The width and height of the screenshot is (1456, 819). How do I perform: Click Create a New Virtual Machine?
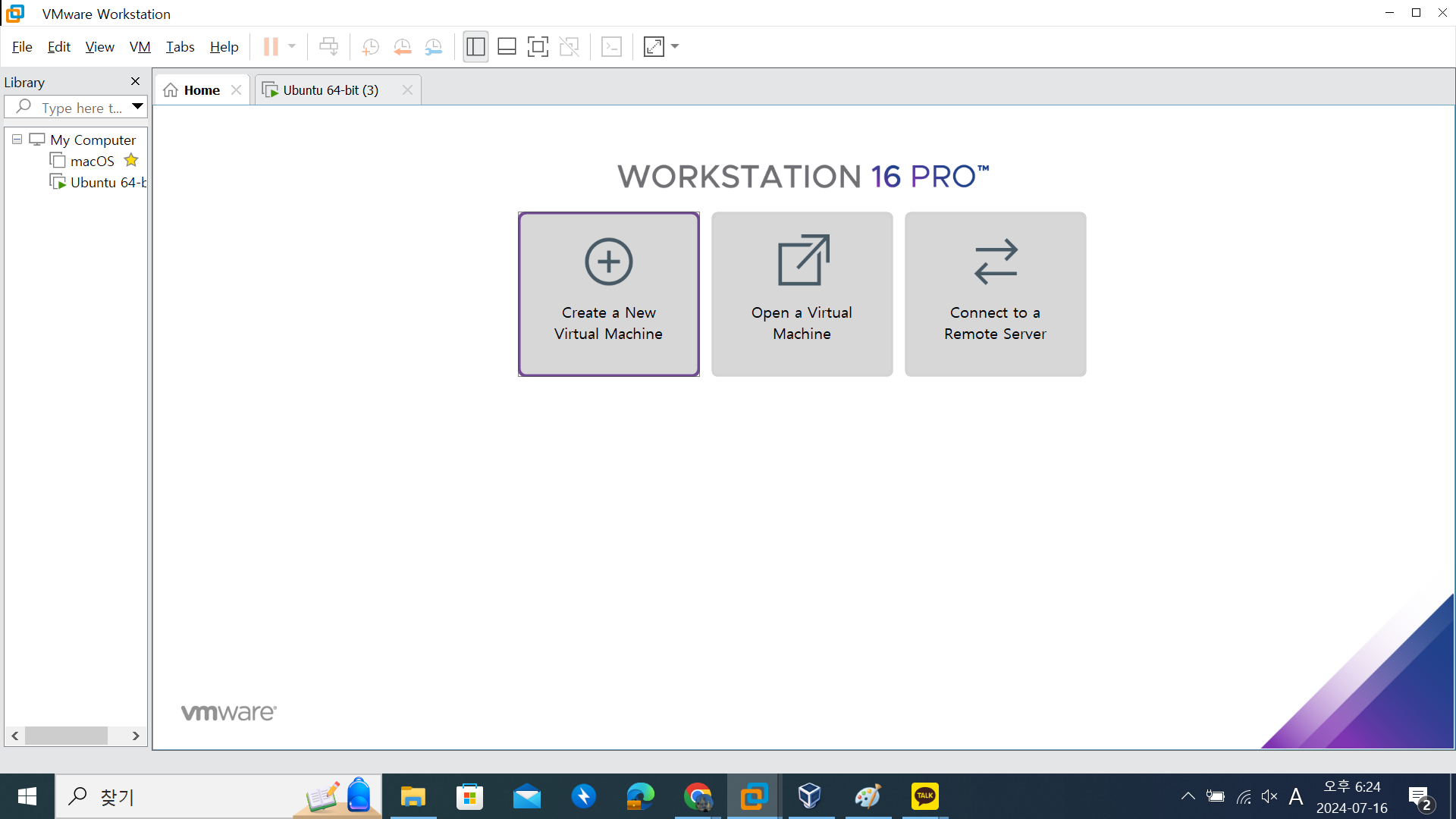coord(608,294)
